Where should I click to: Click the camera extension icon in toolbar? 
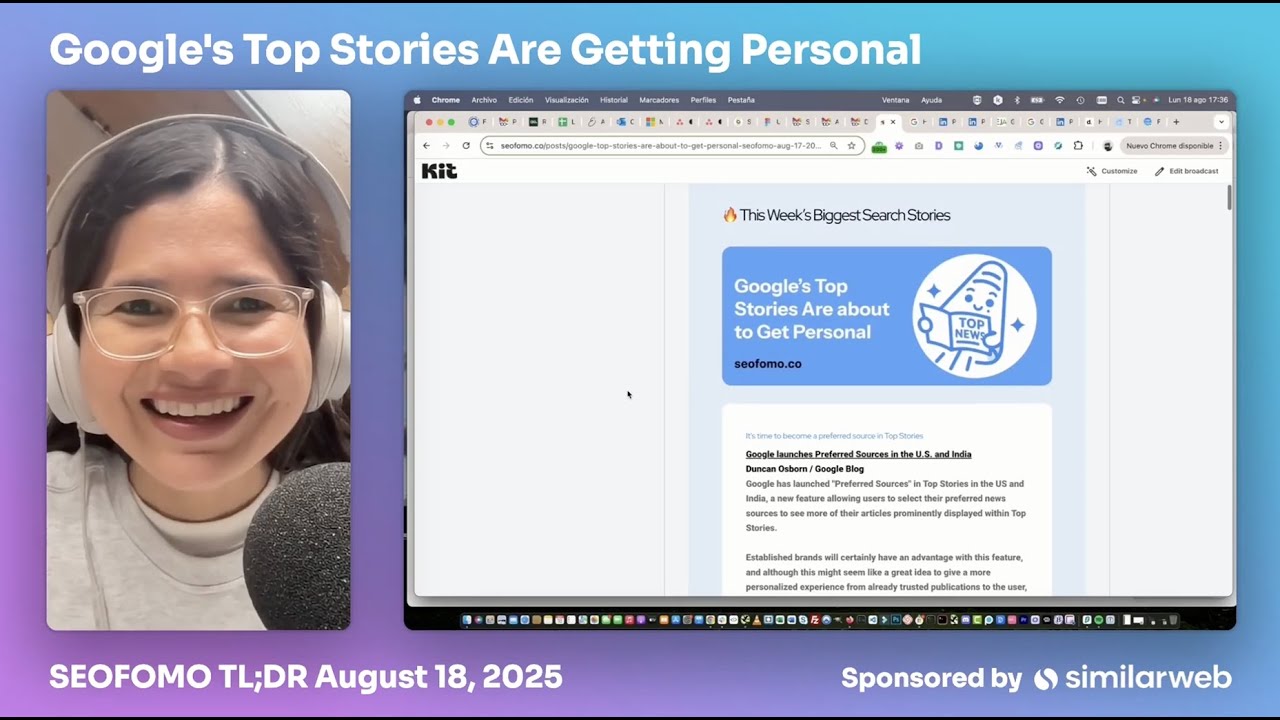tap(919, 146)
